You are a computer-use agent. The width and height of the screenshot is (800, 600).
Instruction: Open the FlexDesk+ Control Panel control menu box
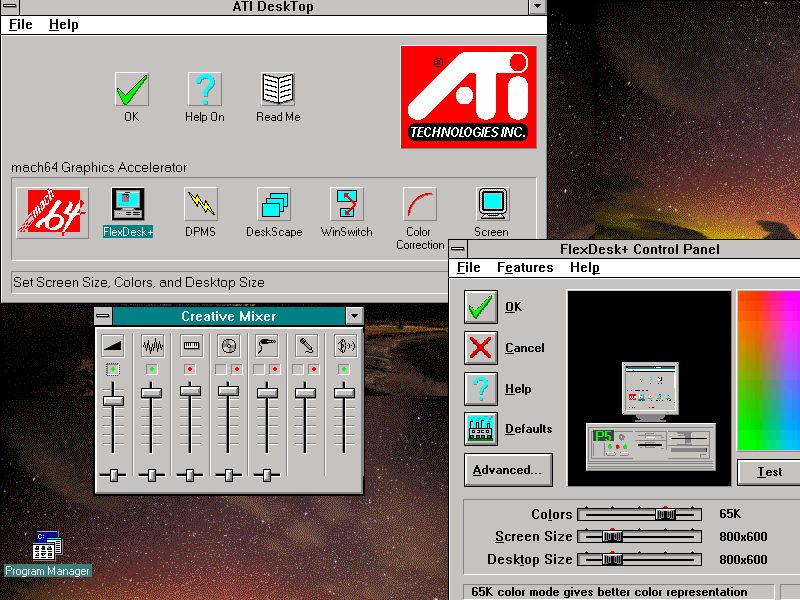tap(458, 249)
